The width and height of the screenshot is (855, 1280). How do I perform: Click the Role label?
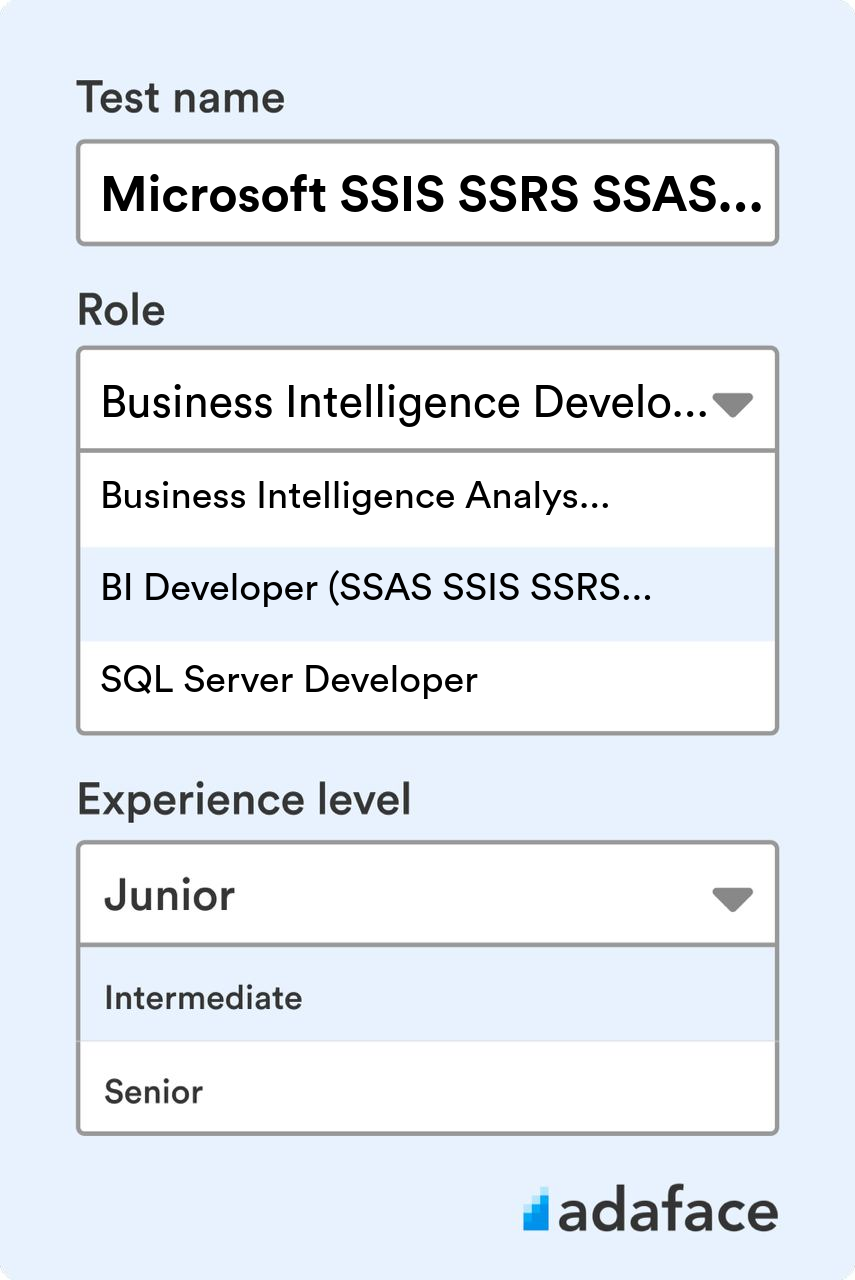point(121,311)
